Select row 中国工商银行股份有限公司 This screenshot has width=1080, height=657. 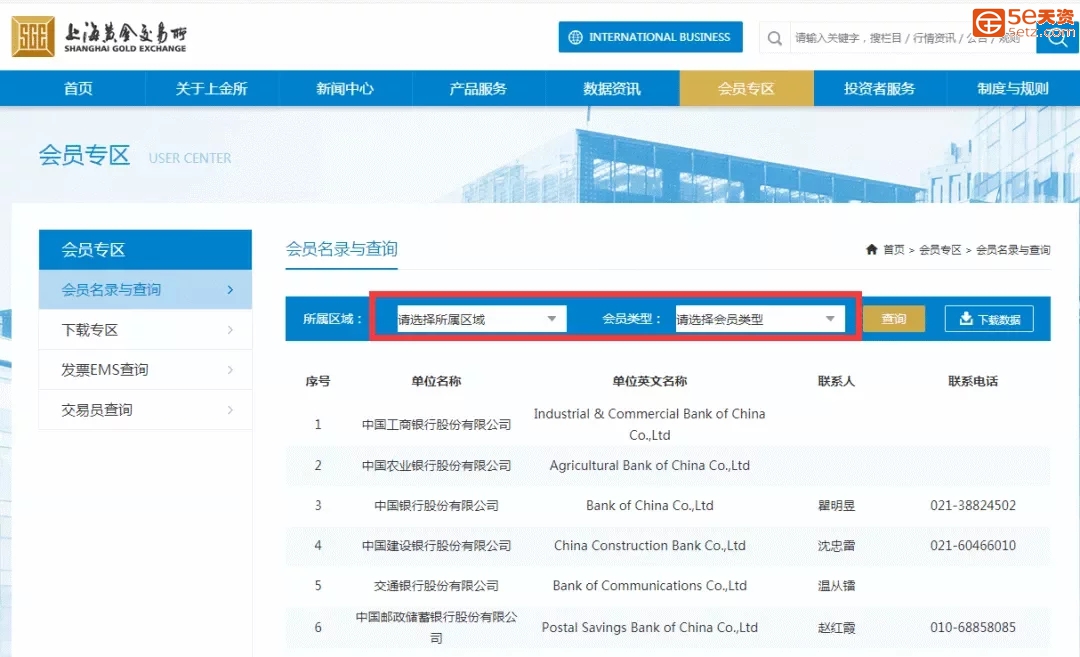[668, 424]
